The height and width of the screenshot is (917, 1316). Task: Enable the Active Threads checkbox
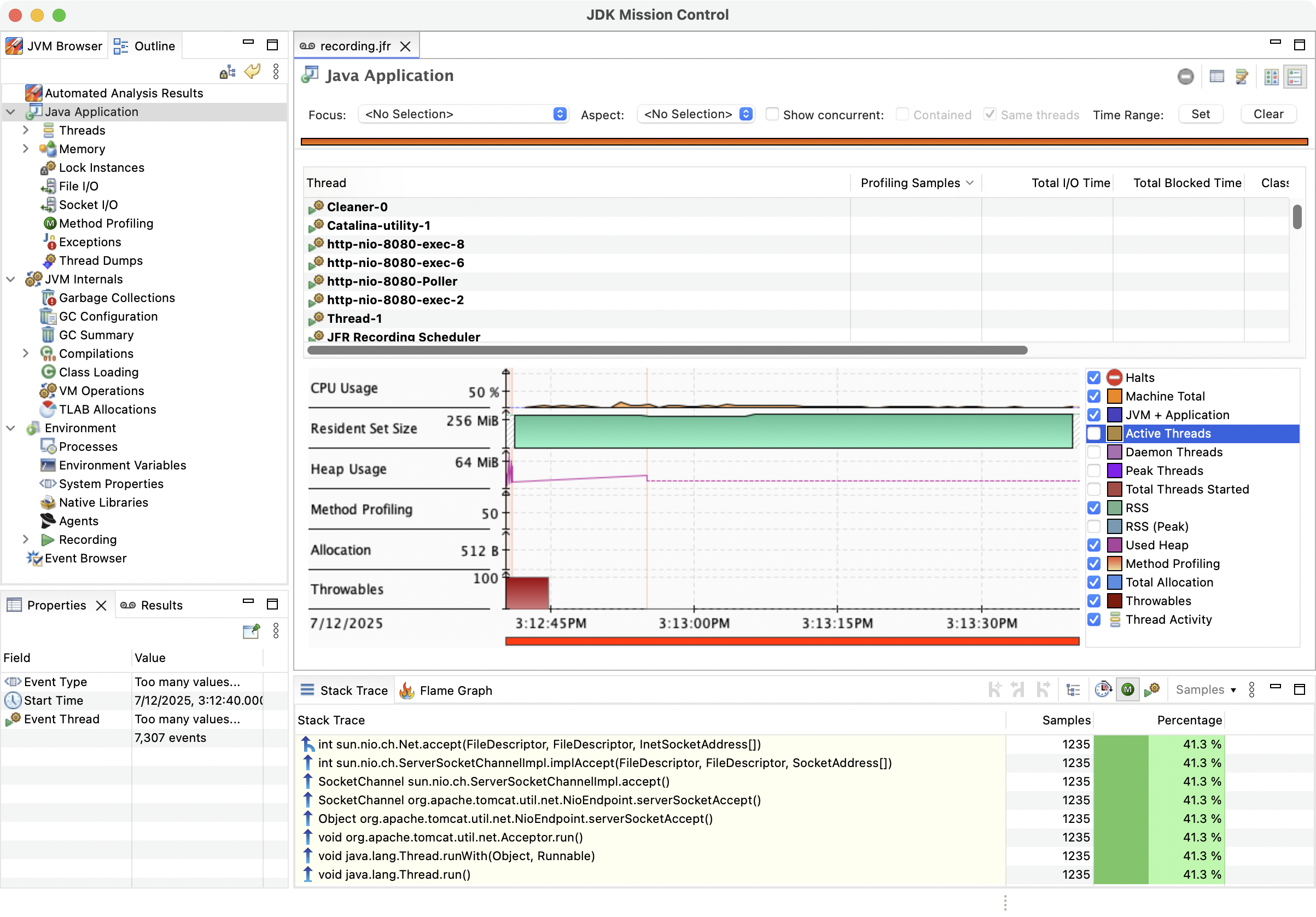1093,433
